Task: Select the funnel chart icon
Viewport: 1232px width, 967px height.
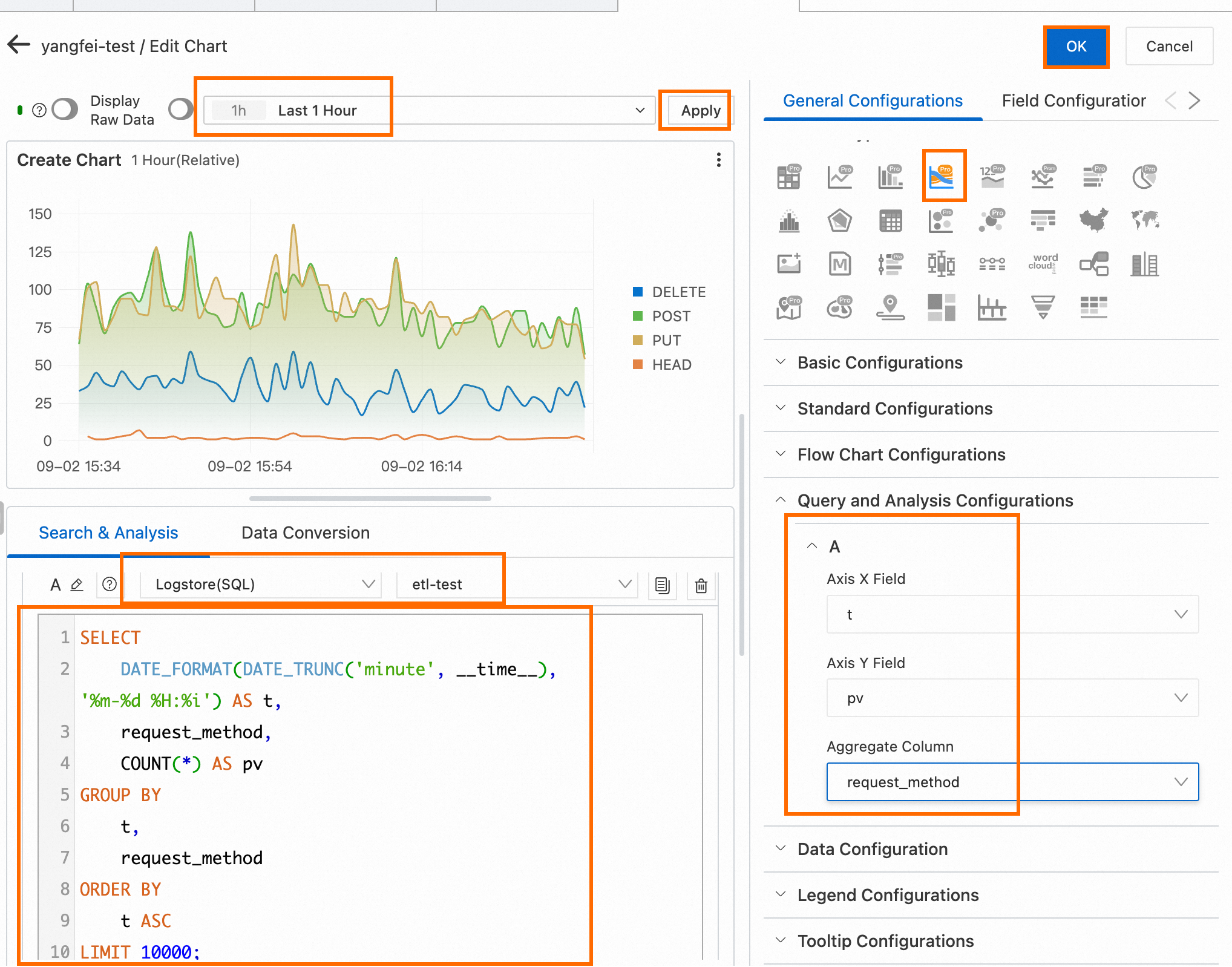Action: (1043, 307)
